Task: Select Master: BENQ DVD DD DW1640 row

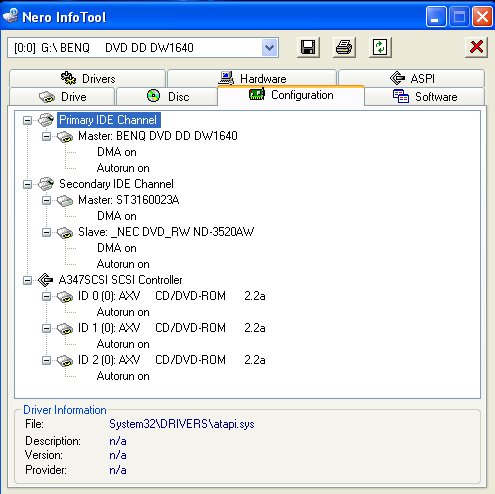Action: pyautogui.click(x=158, y=136)
